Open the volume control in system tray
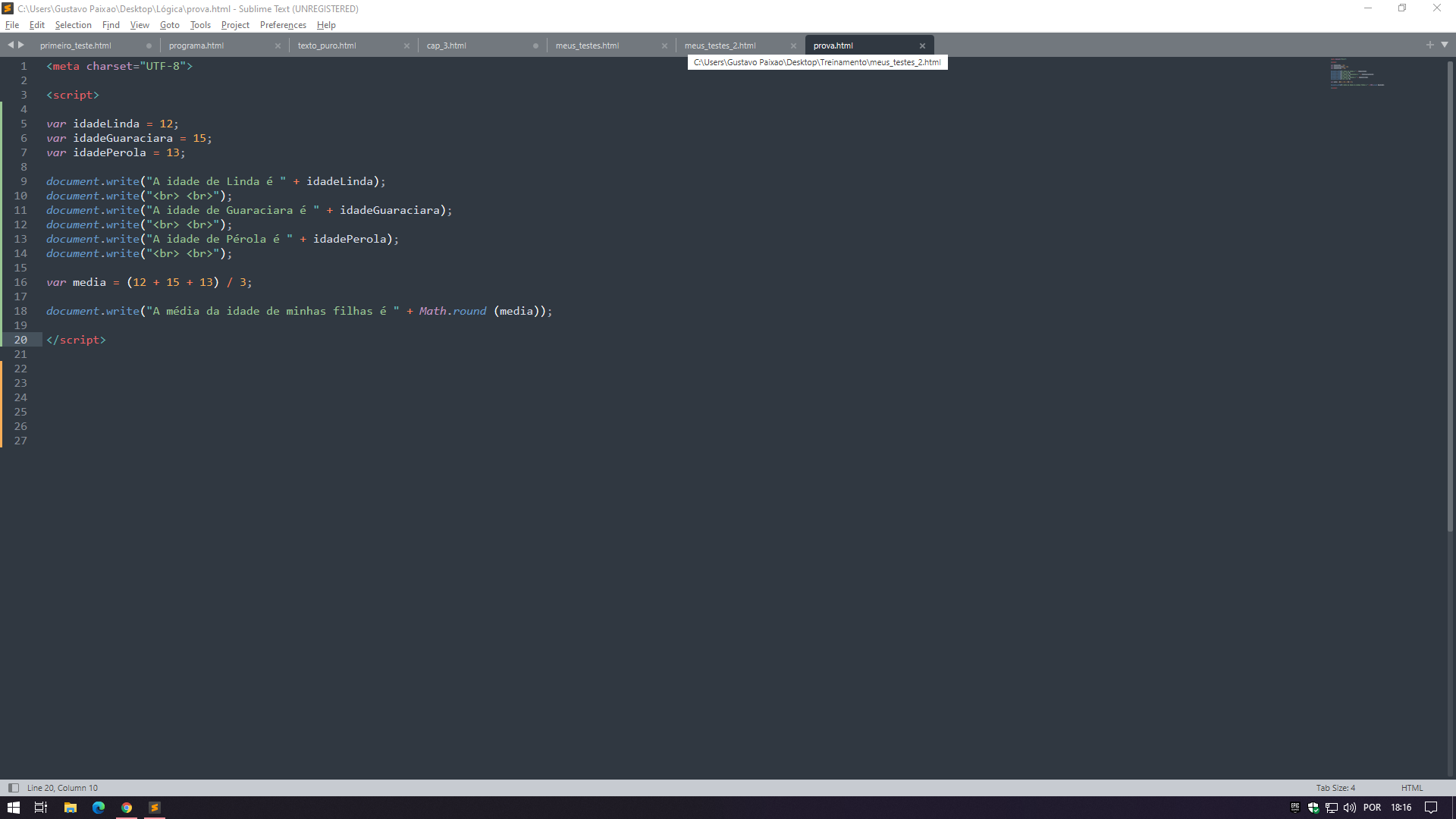The width and height of the screenshot is (1456, 819). click(1350, 808)
